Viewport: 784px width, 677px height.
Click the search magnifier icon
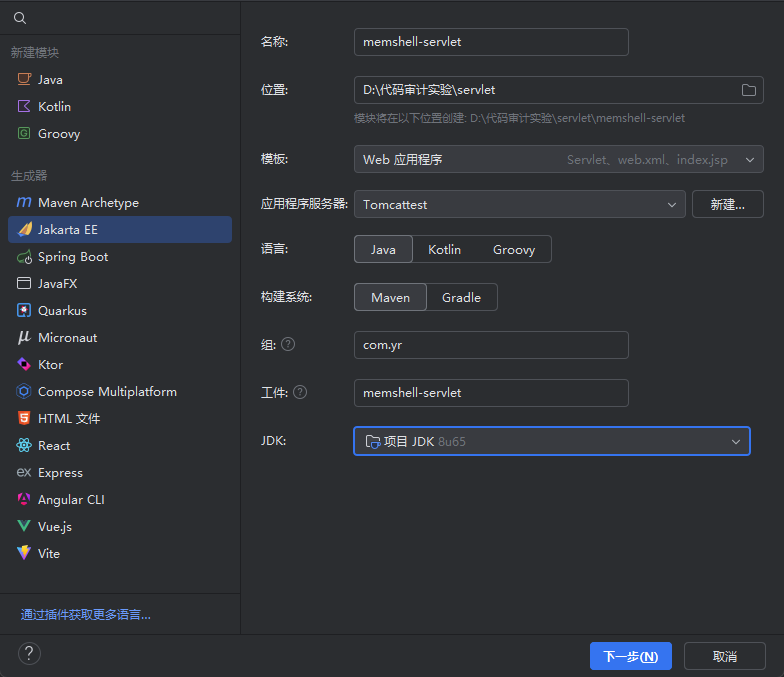tap(20, 18)
